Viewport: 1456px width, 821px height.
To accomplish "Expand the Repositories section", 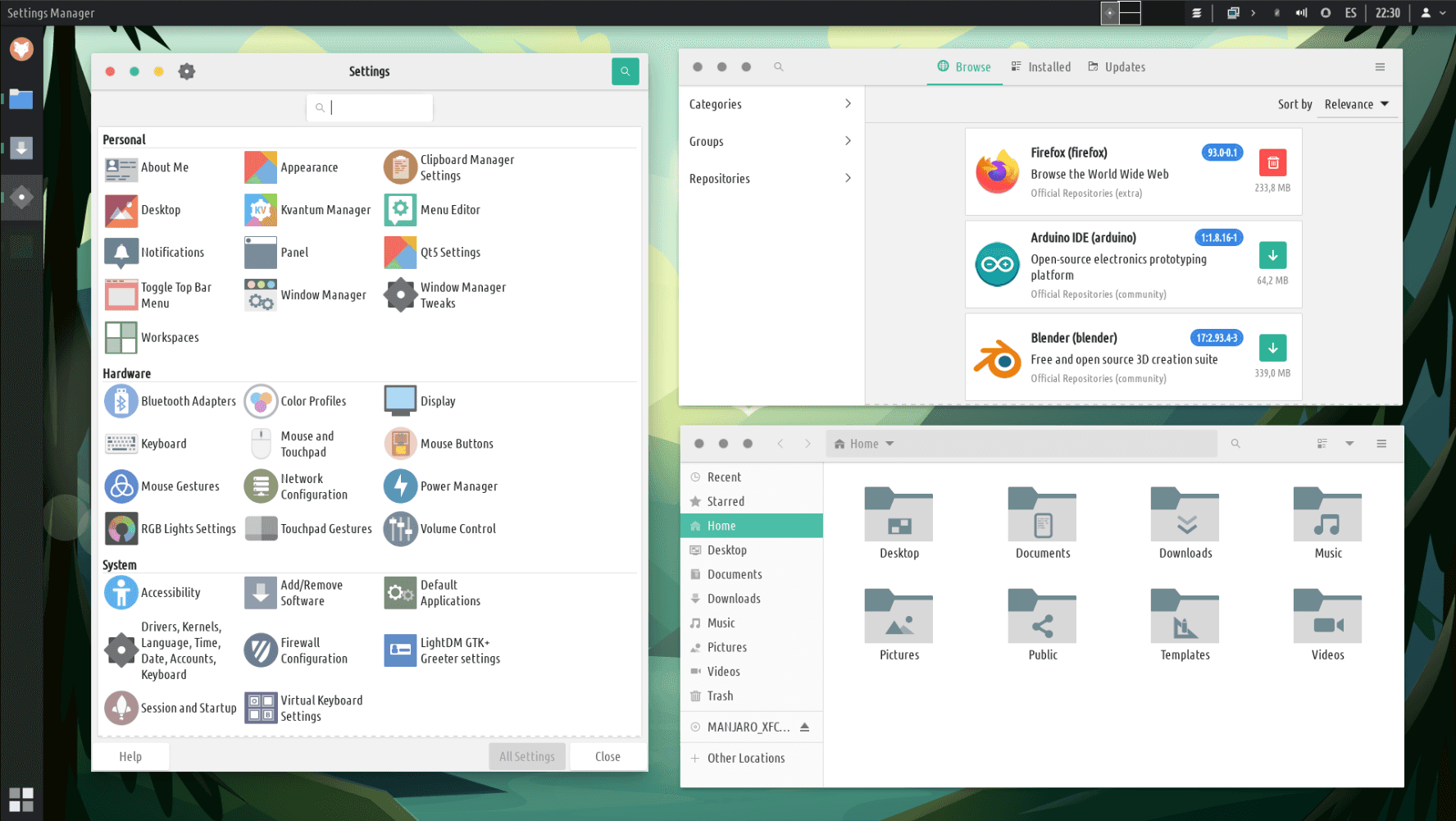I will 770,178.
